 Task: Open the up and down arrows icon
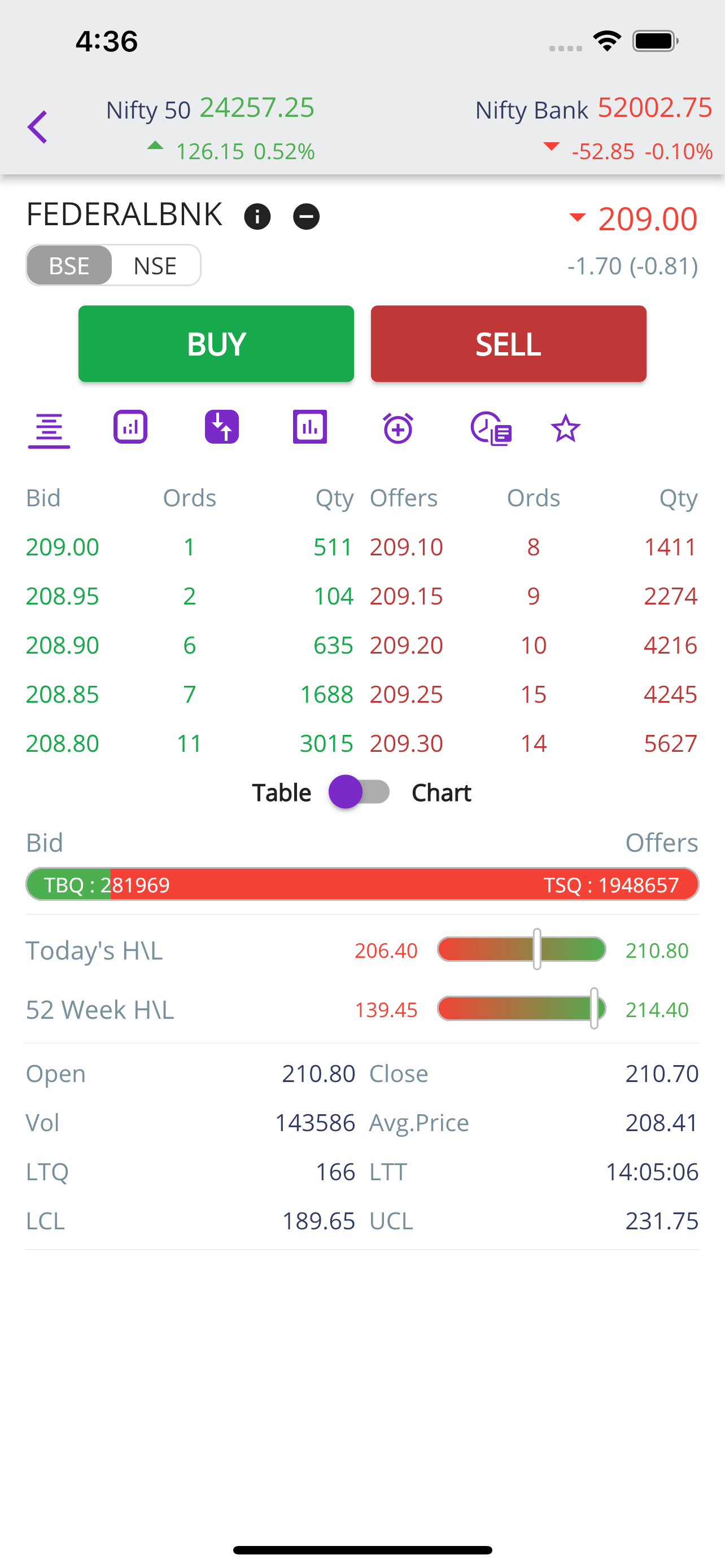tap(221, 427)
